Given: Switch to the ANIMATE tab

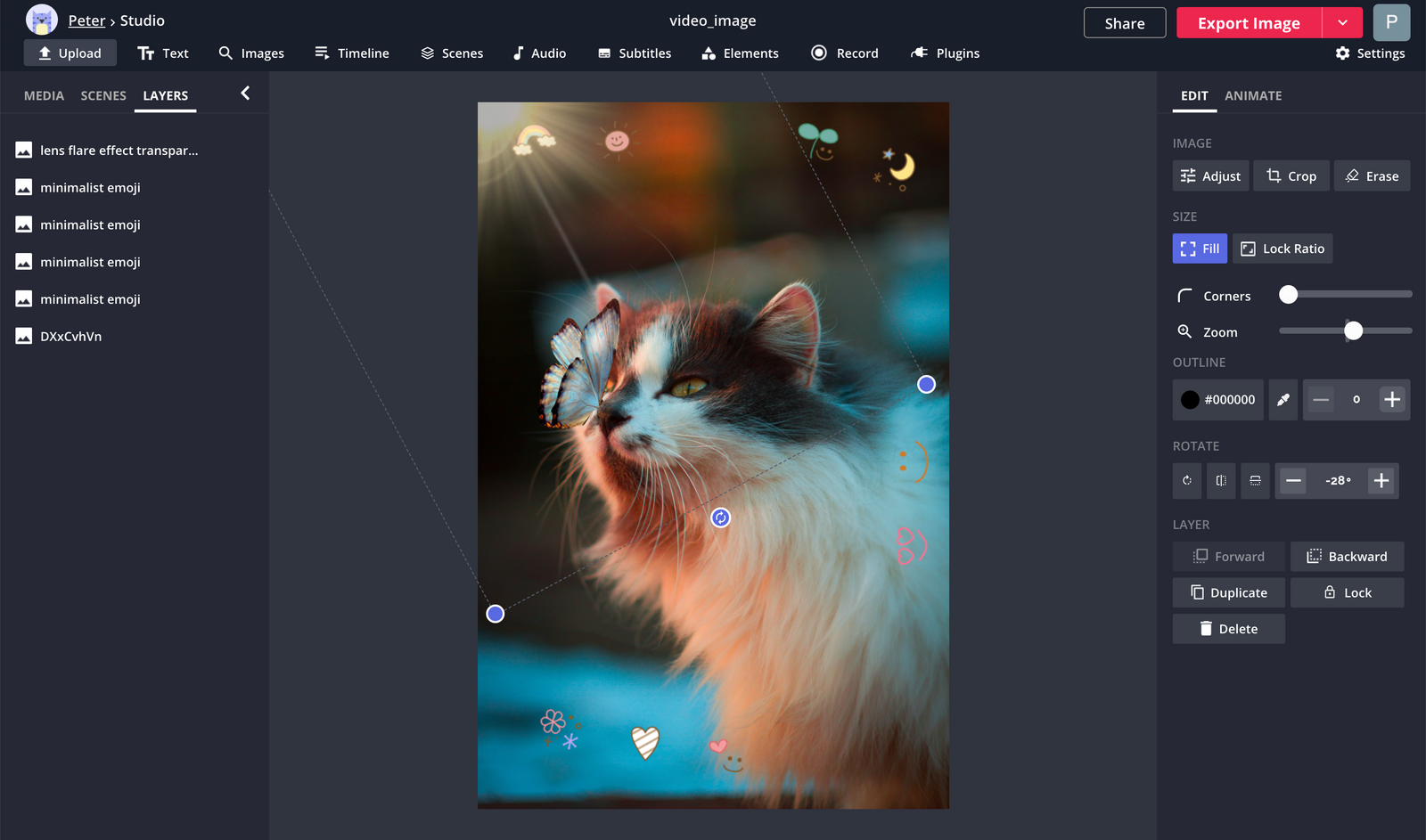Looking at the screenshot, I should point(1253,95).
